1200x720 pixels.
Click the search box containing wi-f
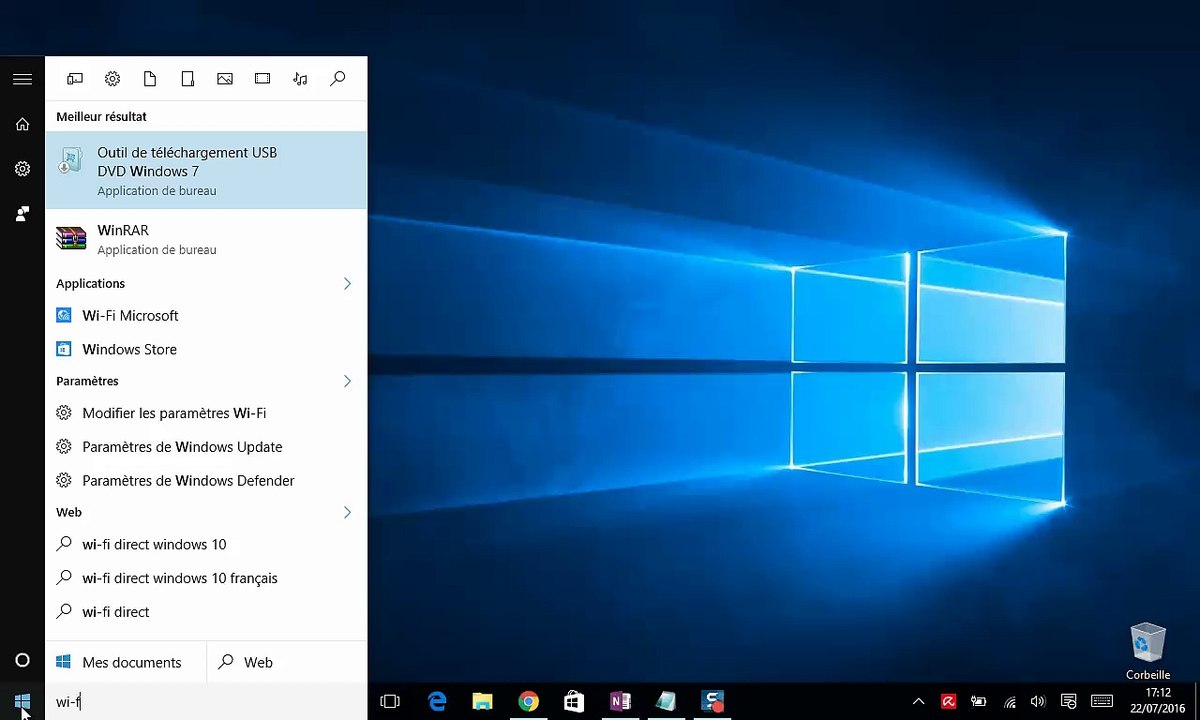click(206, 701)
